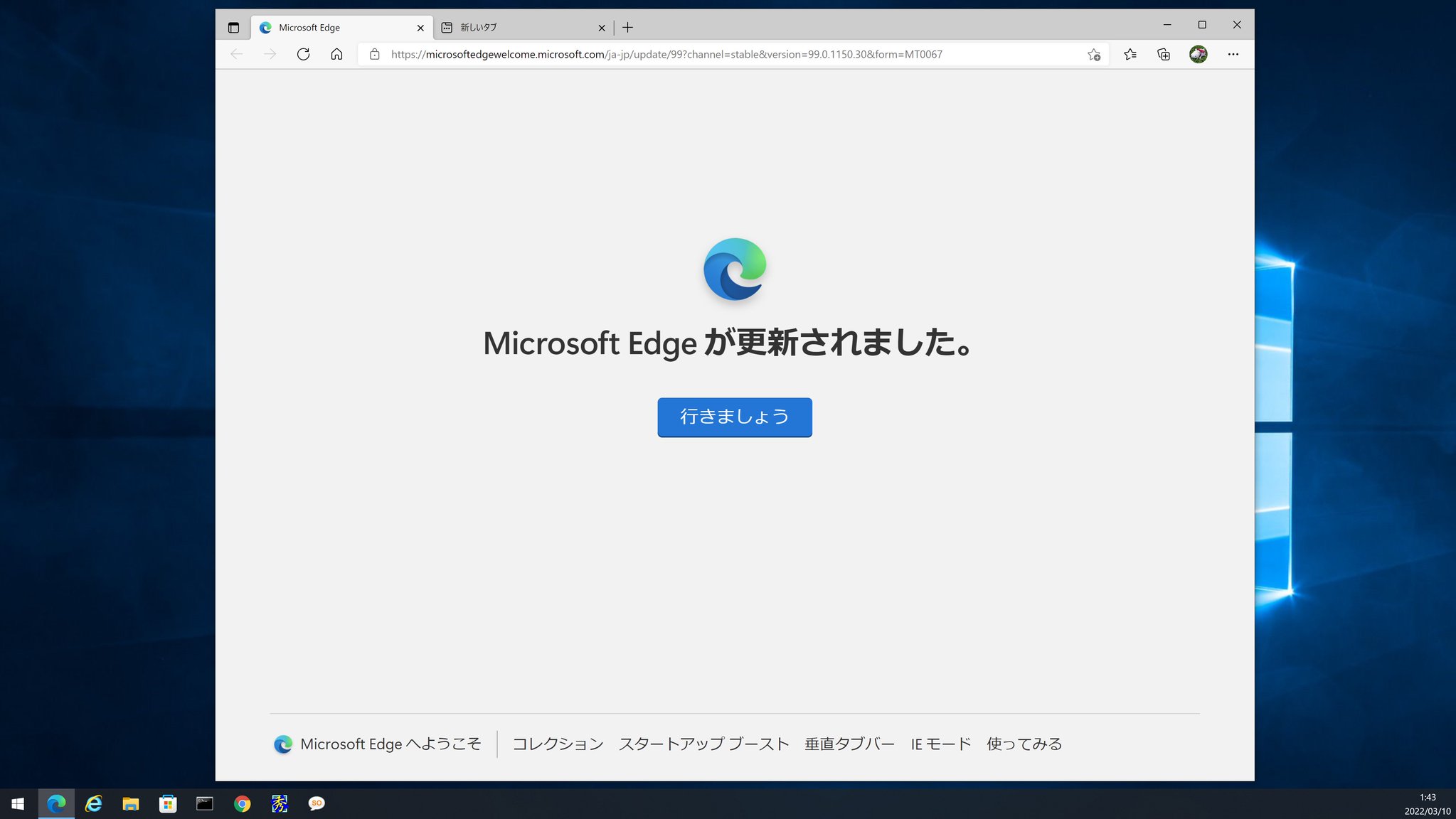1456x819 pixels.
Task: Close the Microsoft Edge tab
Action: [x=420, y=28]
